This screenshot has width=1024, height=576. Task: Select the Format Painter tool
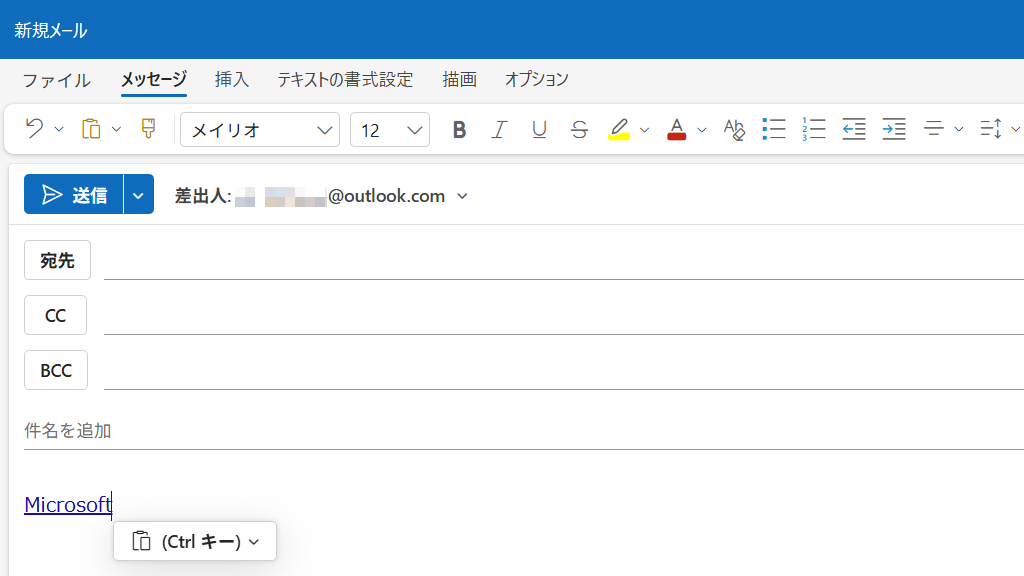[x=146, y=129]
